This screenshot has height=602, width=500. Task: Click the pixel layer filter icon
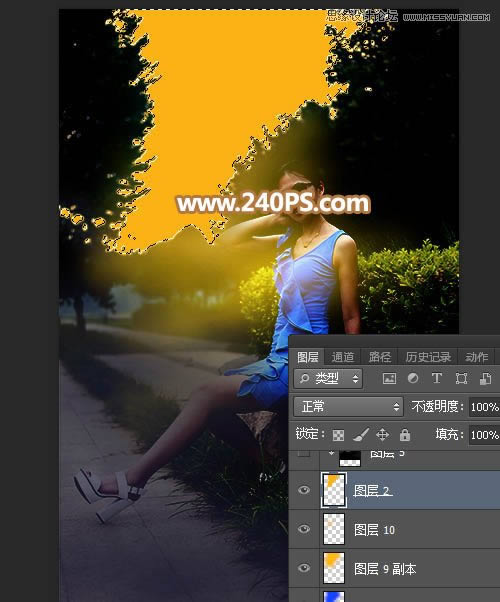point(389,379)
